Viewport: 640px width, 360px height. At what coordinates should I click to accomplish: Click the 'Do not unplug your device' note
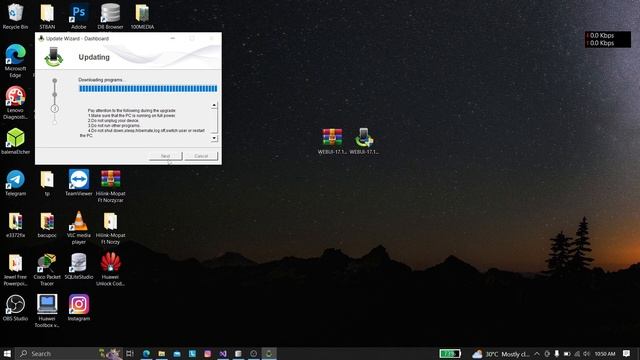point(113,121)
